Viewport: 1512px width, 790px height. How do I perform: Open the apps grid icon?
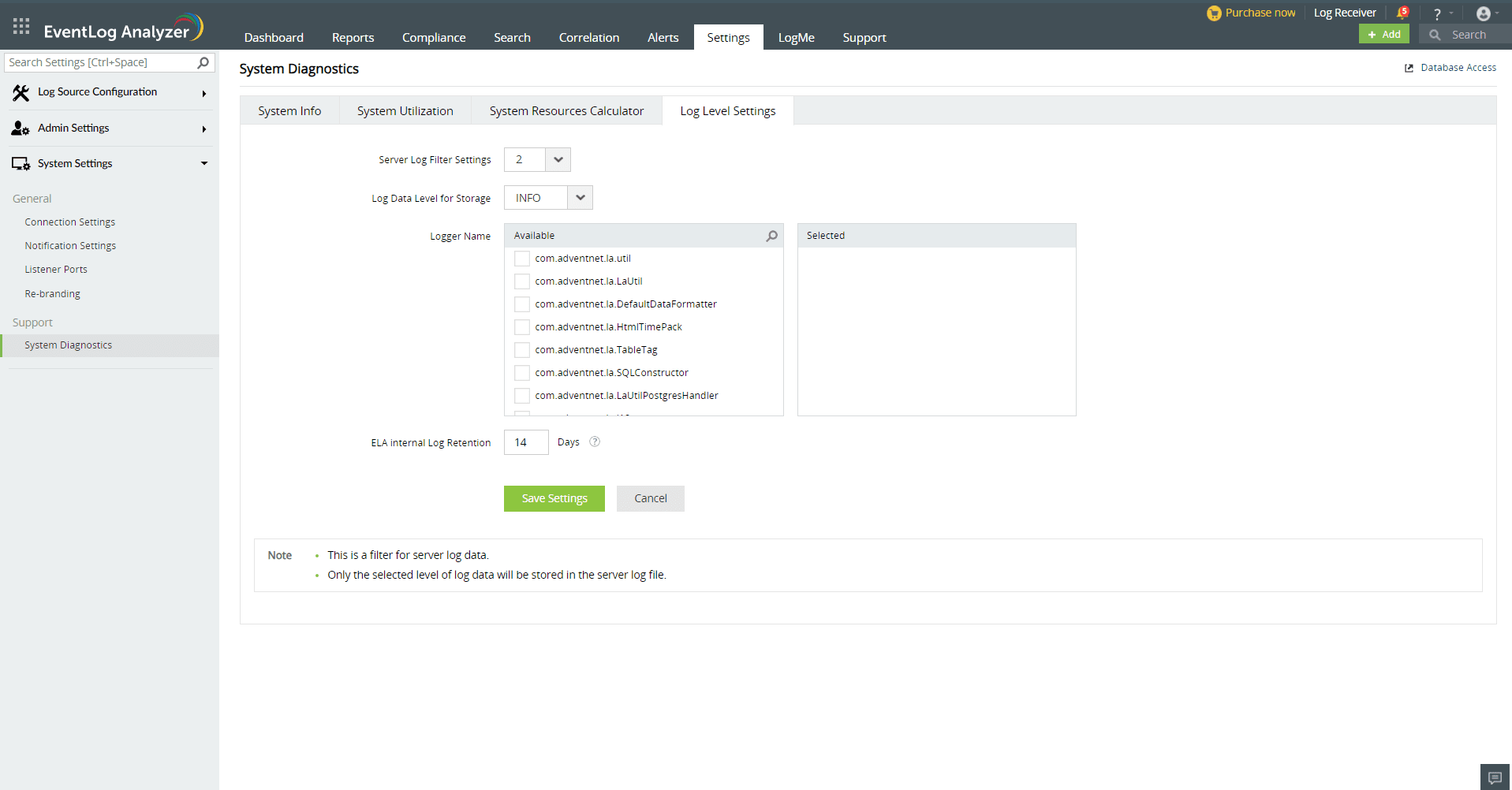pyautogui.click(x=21, y=27)
